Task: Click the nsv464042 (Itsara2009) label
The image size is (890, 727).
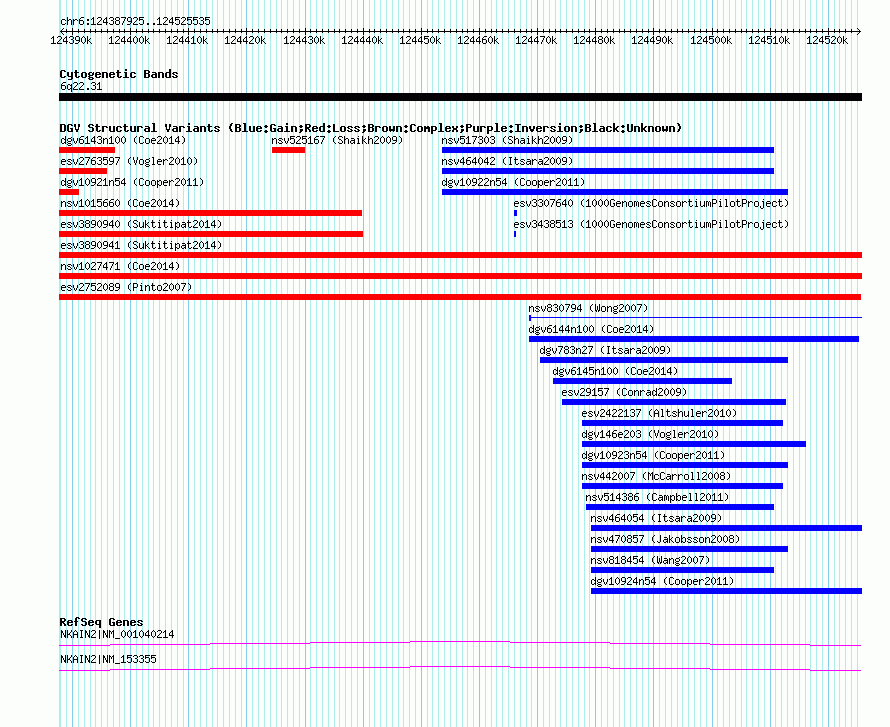Action: [x=507, y=161]
